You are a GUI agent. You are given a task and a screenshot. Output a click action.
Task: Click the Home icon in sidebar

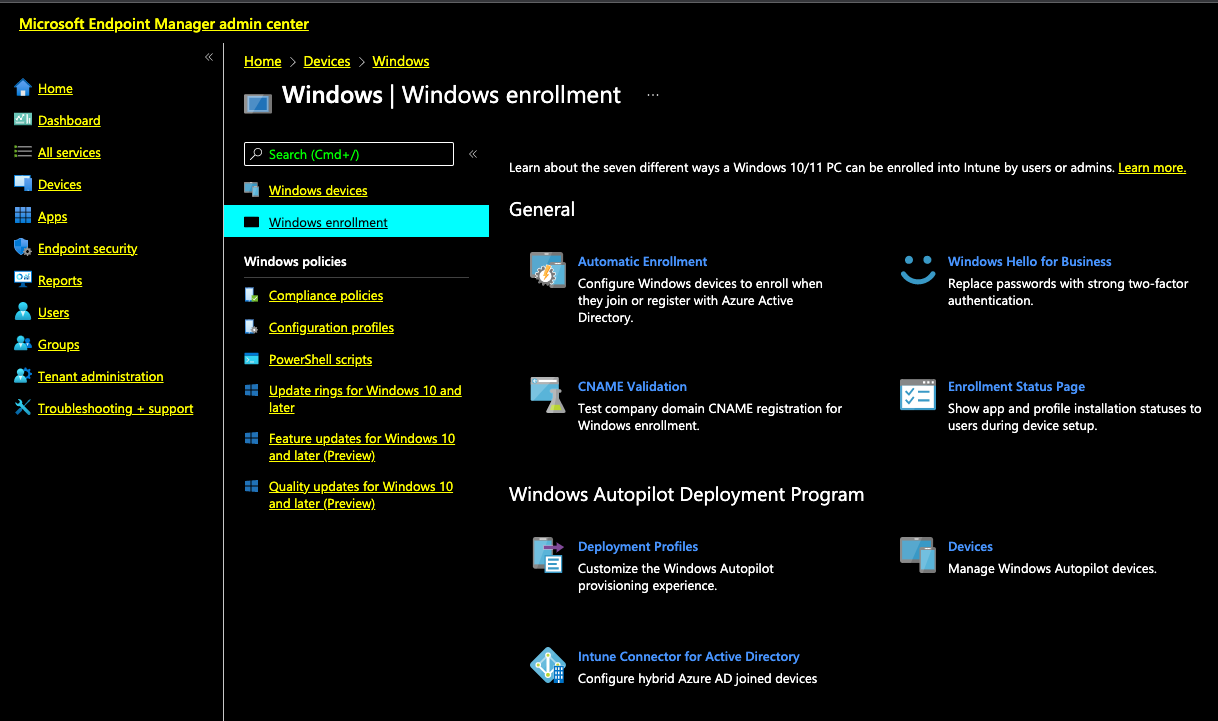pos(23,88)
